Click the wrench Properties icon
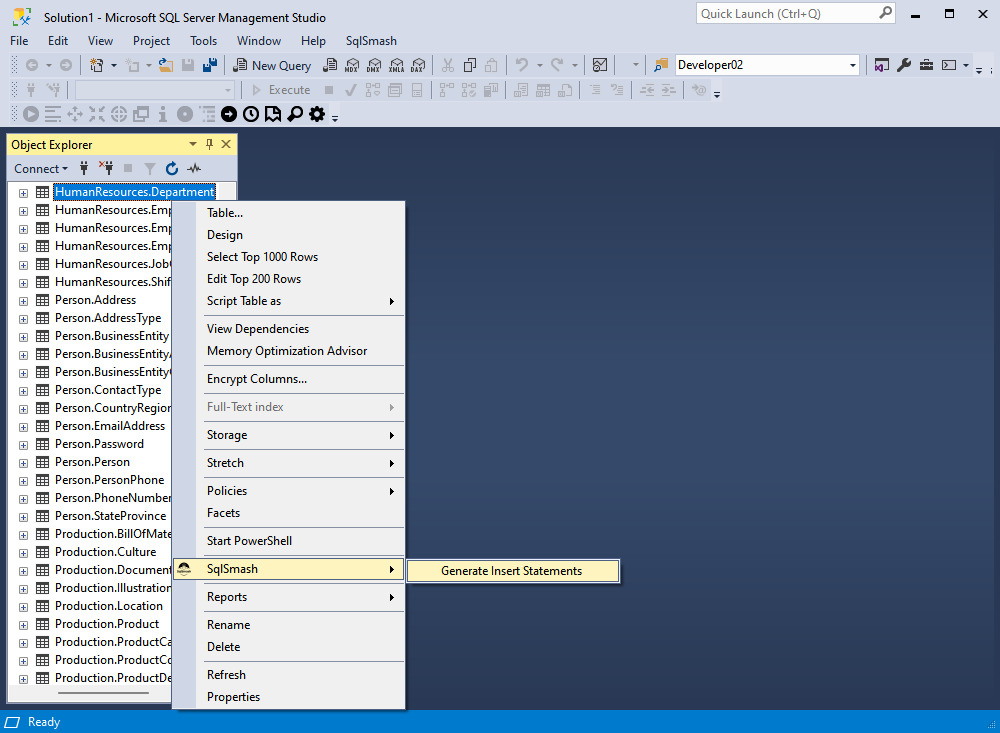 [904, 65]
